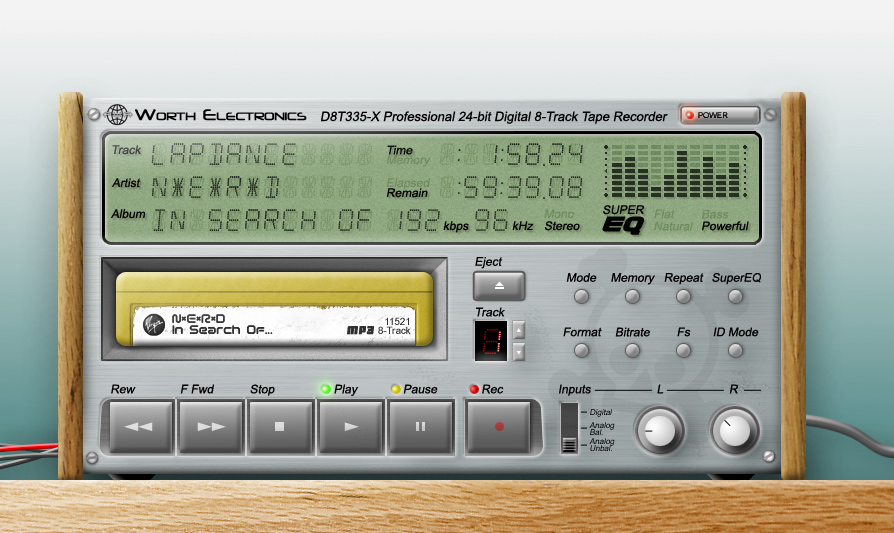This screenshot has width=894, height=533.
Task: Click the Worth Electronics globe logo
Action: [117, 115]
